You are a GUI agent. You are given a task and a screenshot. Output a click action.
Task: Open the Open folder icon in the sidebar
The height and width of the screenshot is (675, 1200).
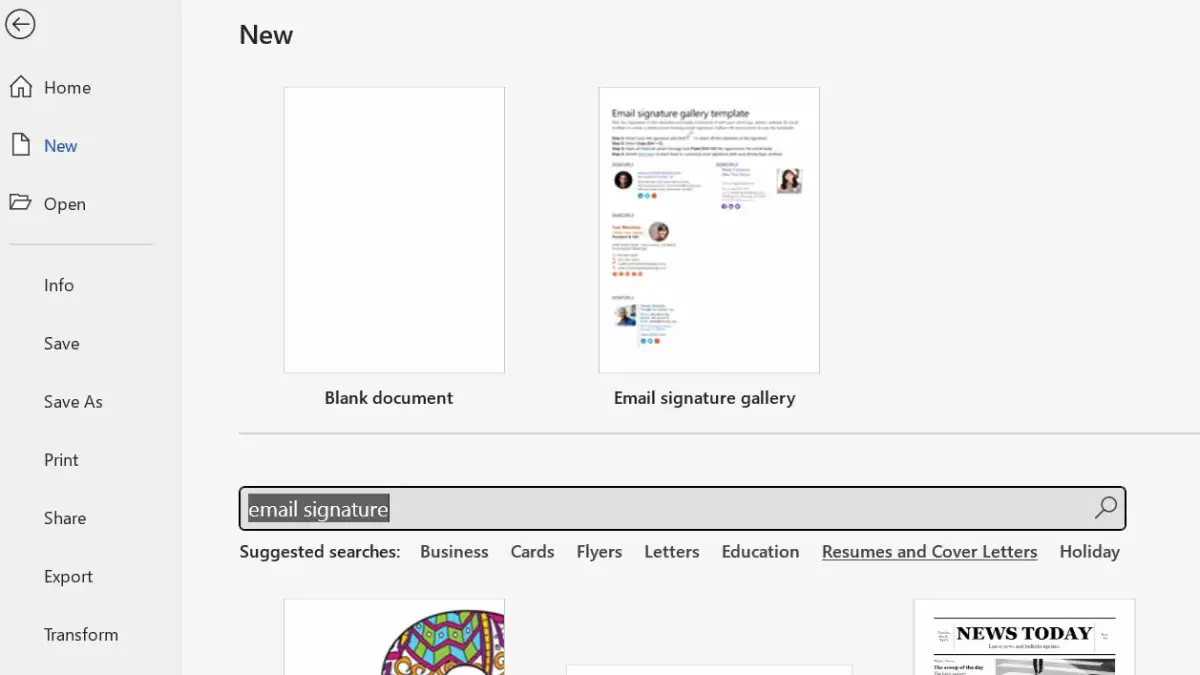click(66, 203)
